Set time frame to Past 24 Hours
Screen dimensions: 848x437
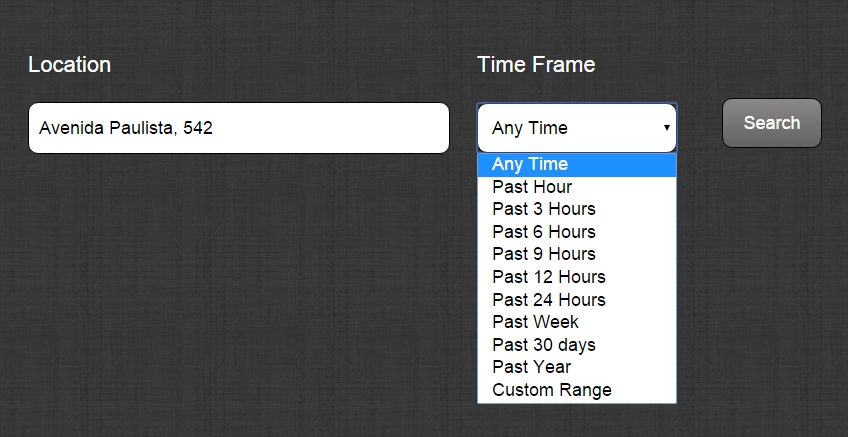point(577,300)
